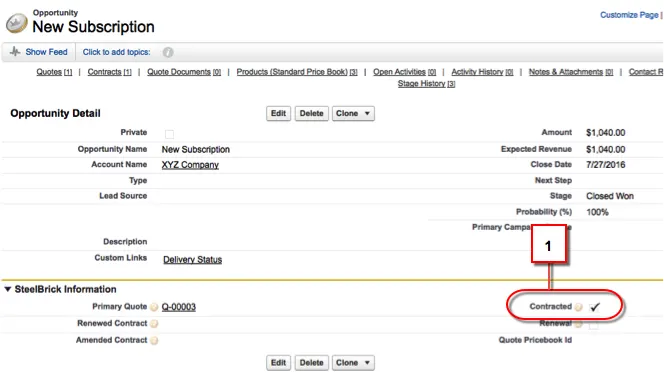This screenshot has width=664, height=373.
Task: Jump to Open Activities [0] list
Action: click(x=404, y=72)
